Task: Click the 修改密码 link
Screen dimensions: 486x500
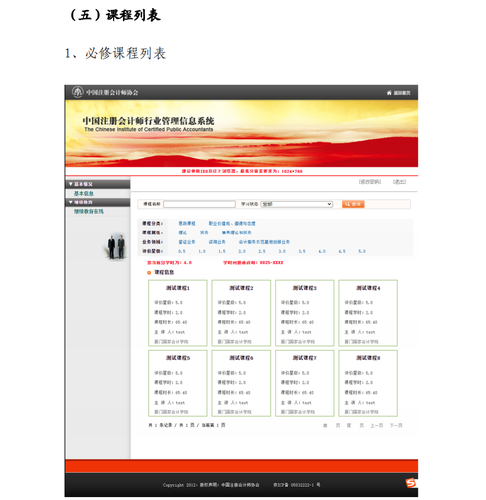Action: click(x=370, y=182)
